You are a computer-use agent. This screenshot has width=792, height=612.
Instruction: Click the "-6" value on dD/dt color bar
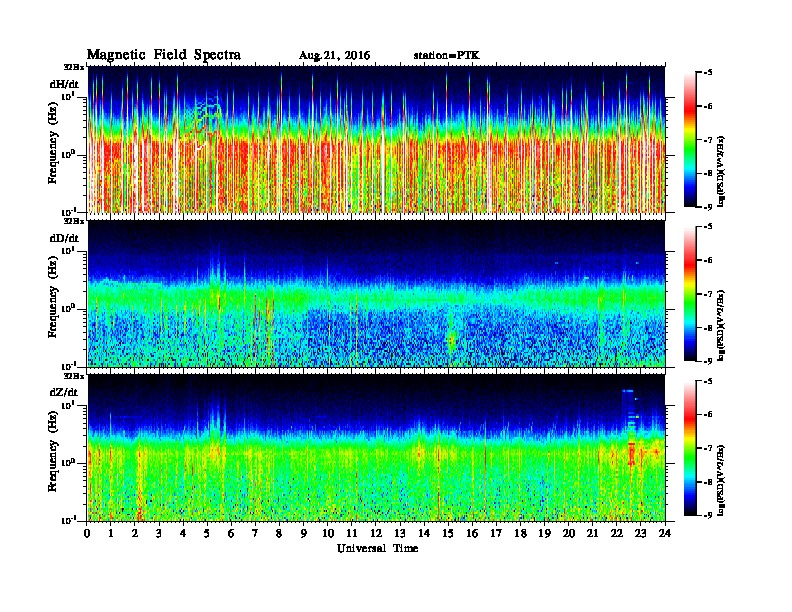click(x=708, y=260)
